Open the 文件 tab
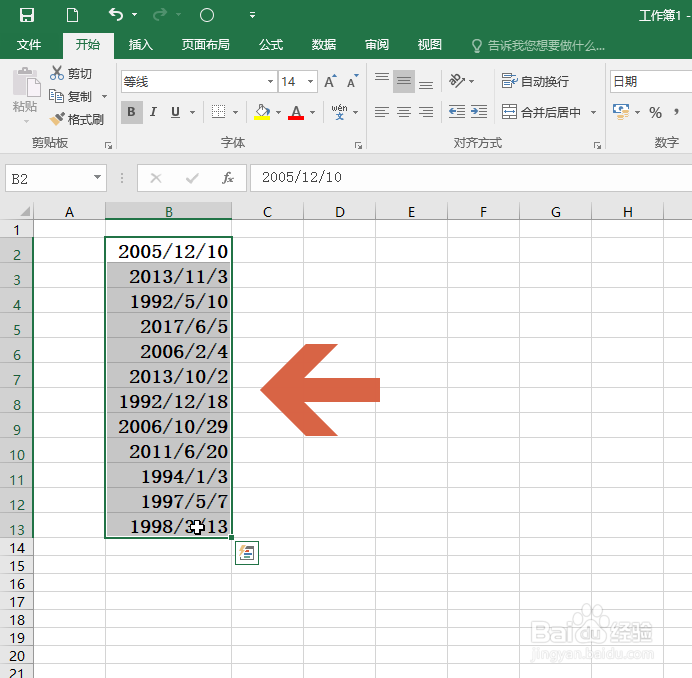This screenshot has width=692, height=678. (29, 45)
